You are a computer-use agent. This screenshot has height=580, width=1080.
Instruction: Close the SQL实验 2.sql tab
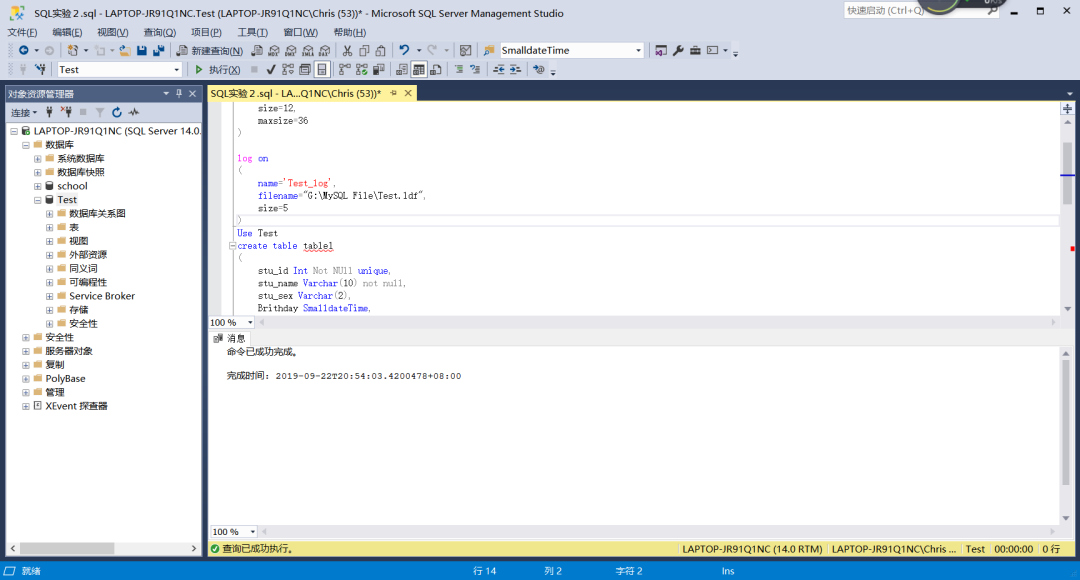(x=408, y=93)
